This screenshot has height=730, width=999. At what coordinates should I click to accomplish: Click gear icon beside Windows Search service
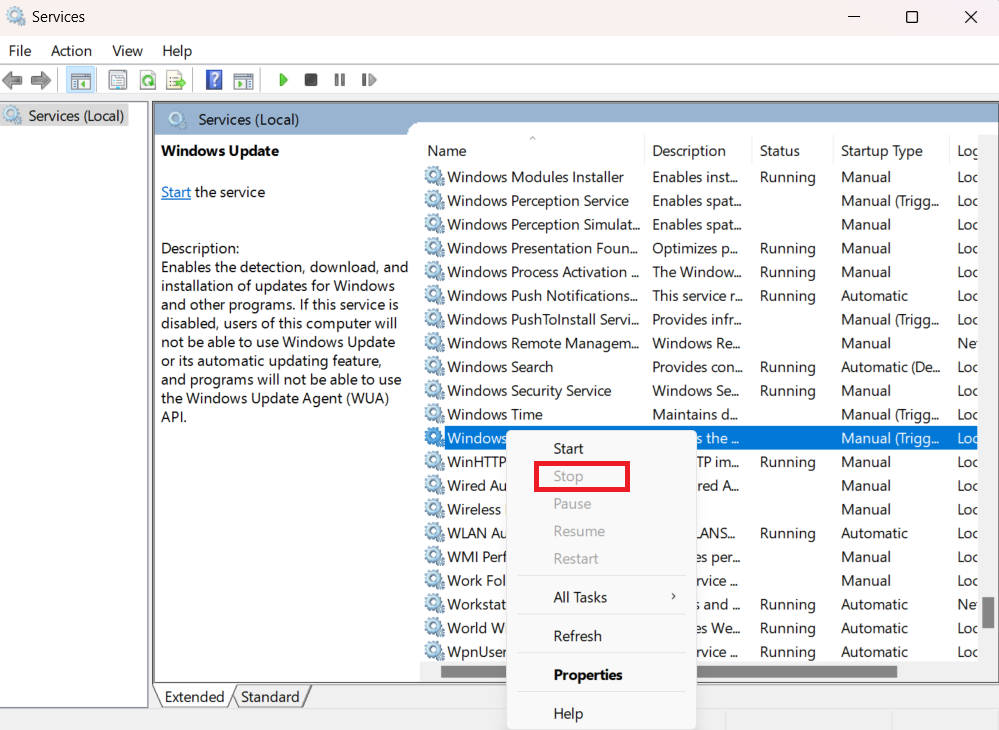434,367
